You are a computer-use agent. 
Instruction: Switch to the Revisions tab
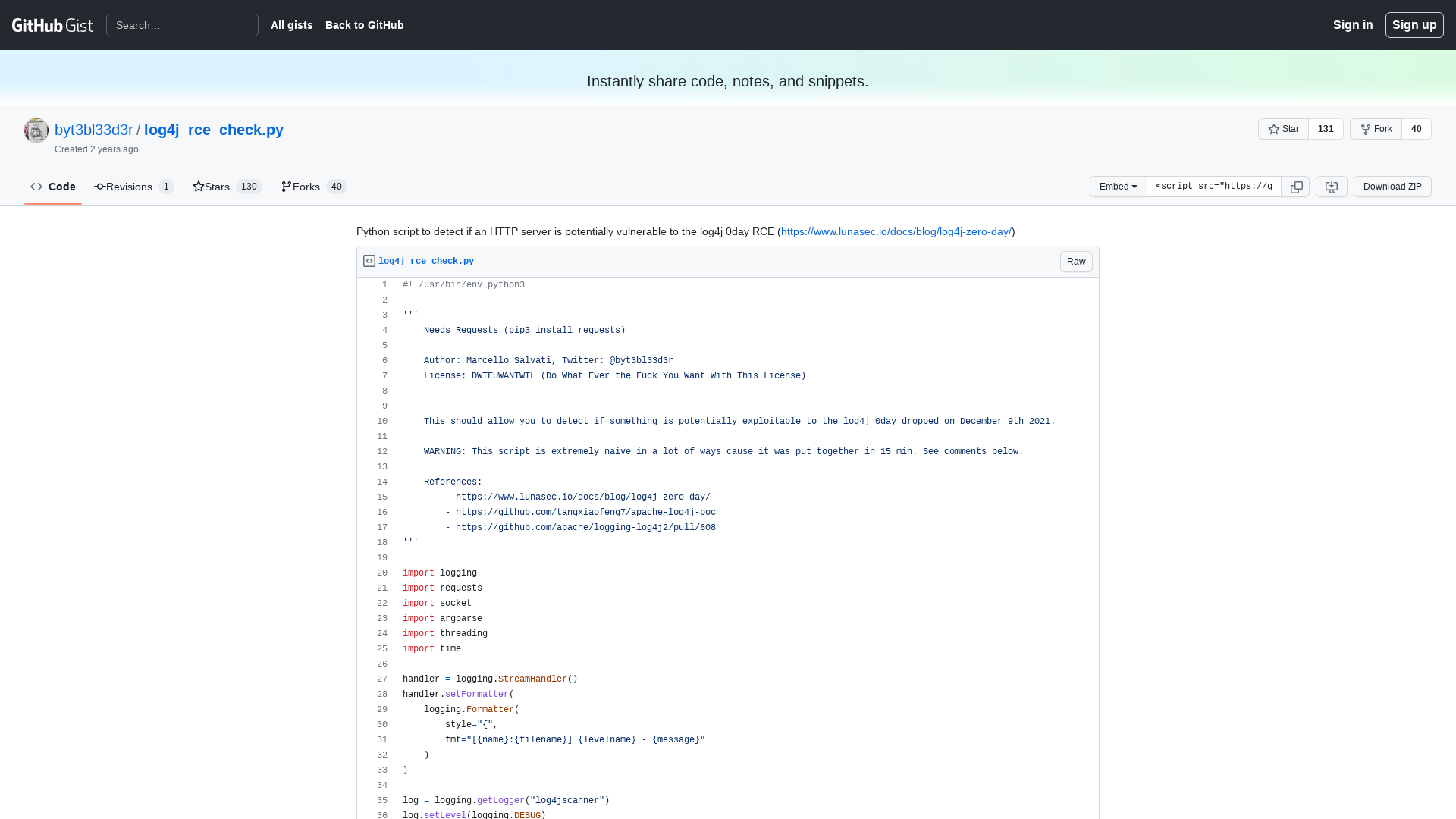pos(134,187)
